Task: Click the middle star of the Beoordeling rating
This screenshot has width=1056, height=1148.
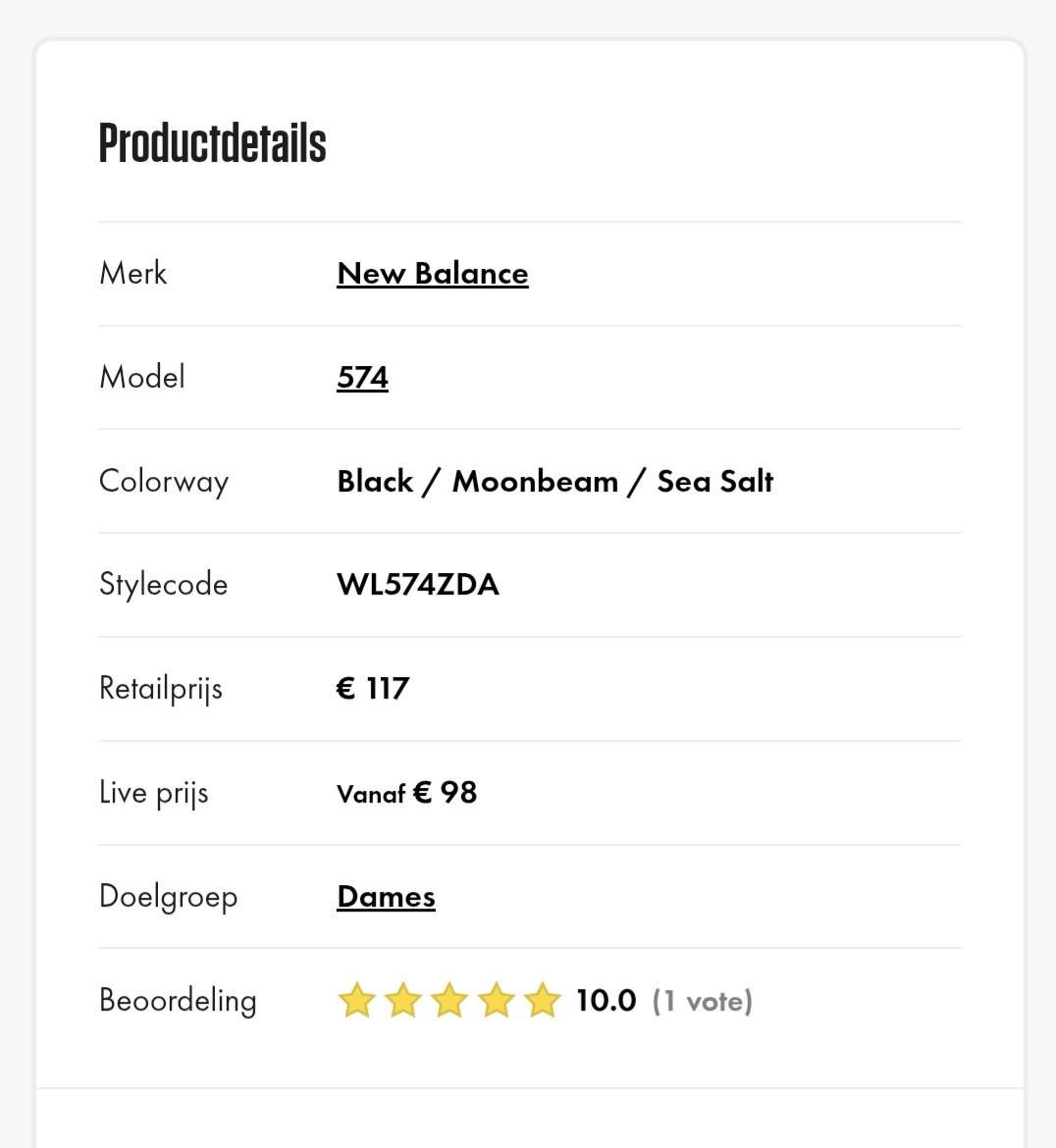Action: point(450,1001)
